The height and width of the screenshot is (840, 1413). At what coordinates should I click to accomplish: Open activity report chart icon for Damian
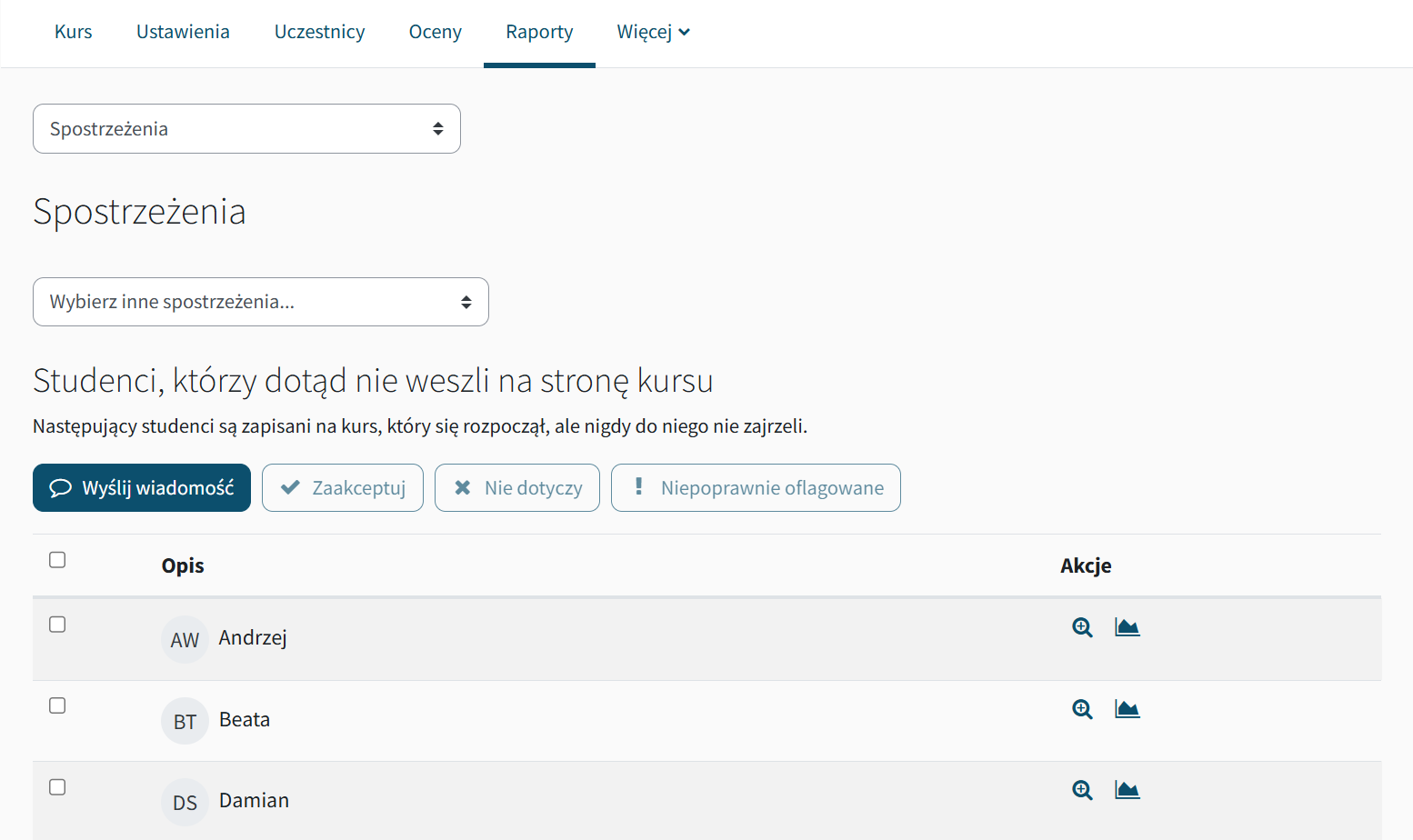(1127, 790)
